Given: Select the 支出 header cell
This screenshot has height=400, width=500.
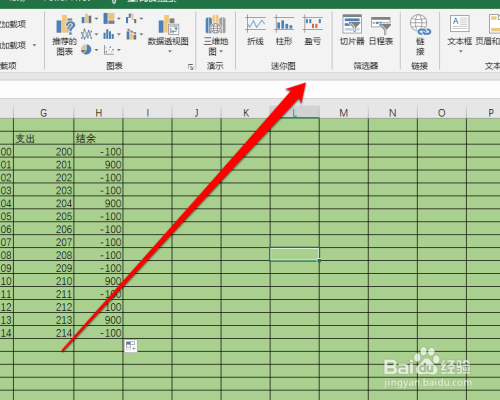Looking at the screenshot, I should coord(43,138).
